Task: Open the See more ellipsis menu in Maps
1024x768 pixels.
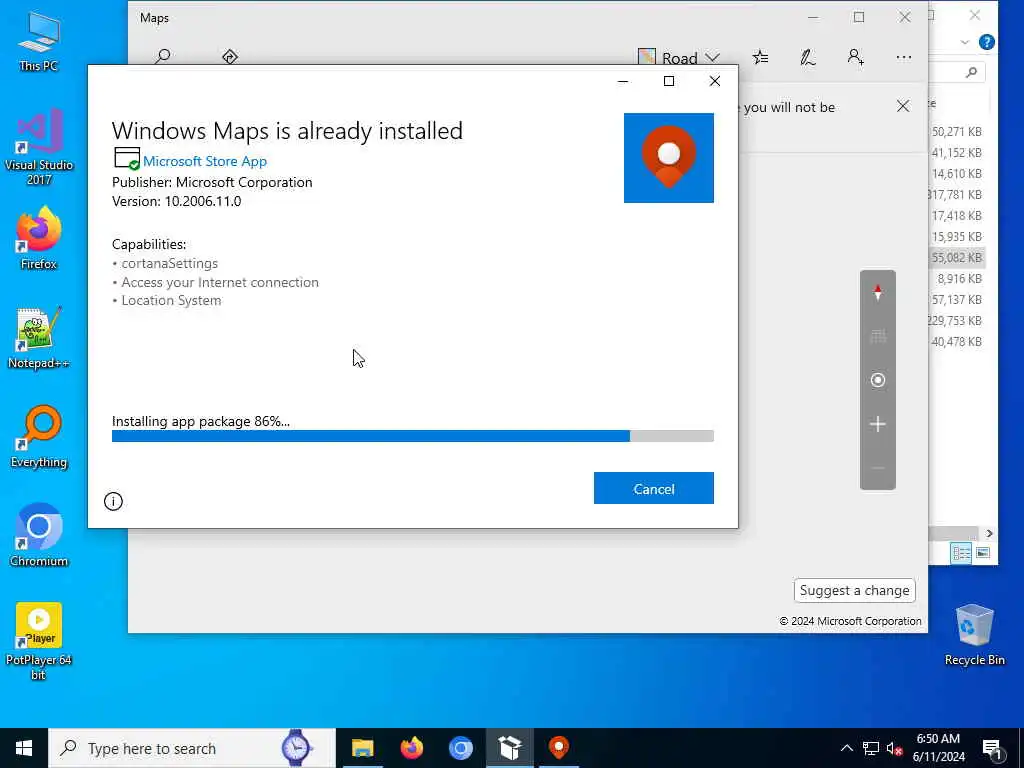Action: click(904, 57)
